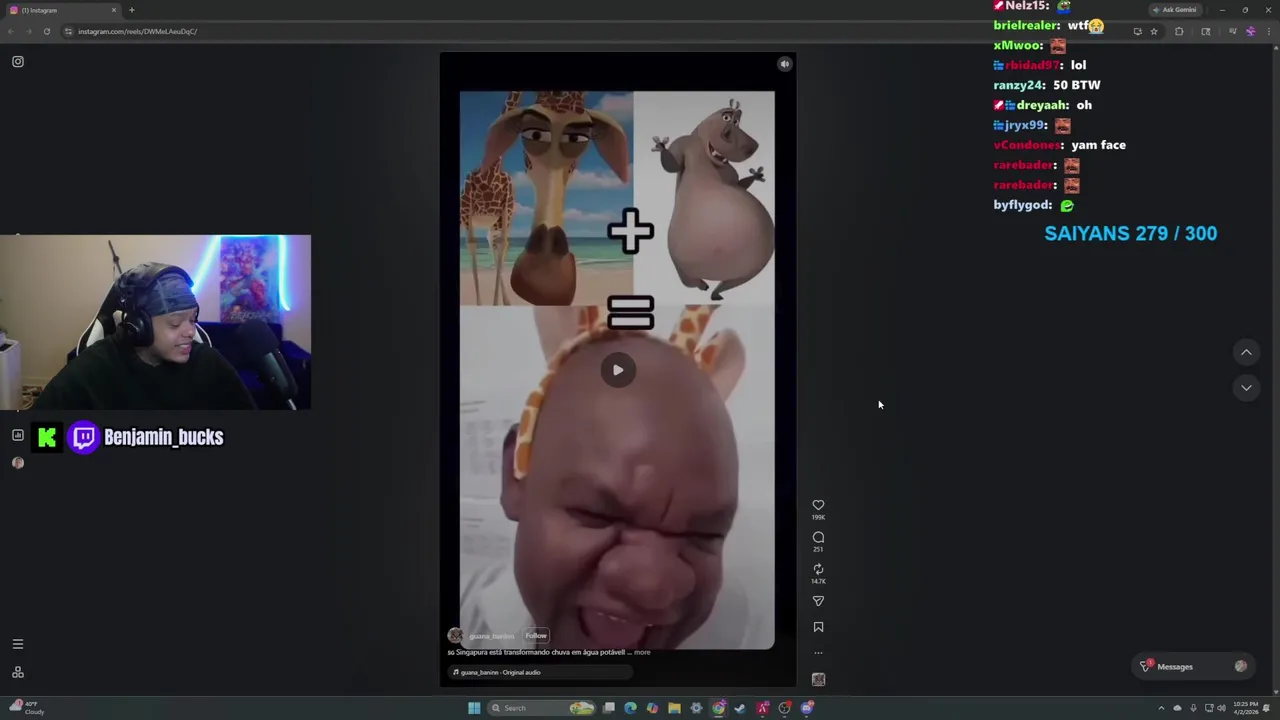The image size is (1280, 720).
Task: Switch to Chrome in the taskbar
Action: click(x=718, y=708)
